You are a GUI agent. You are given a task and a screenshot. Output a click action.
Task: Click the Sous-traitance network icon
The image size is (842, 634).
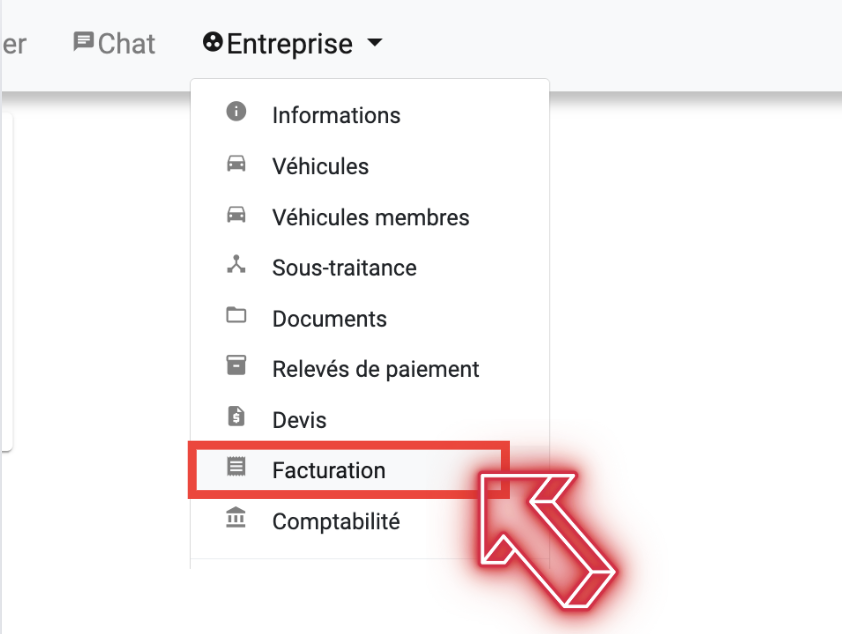[x=236, y=264]
